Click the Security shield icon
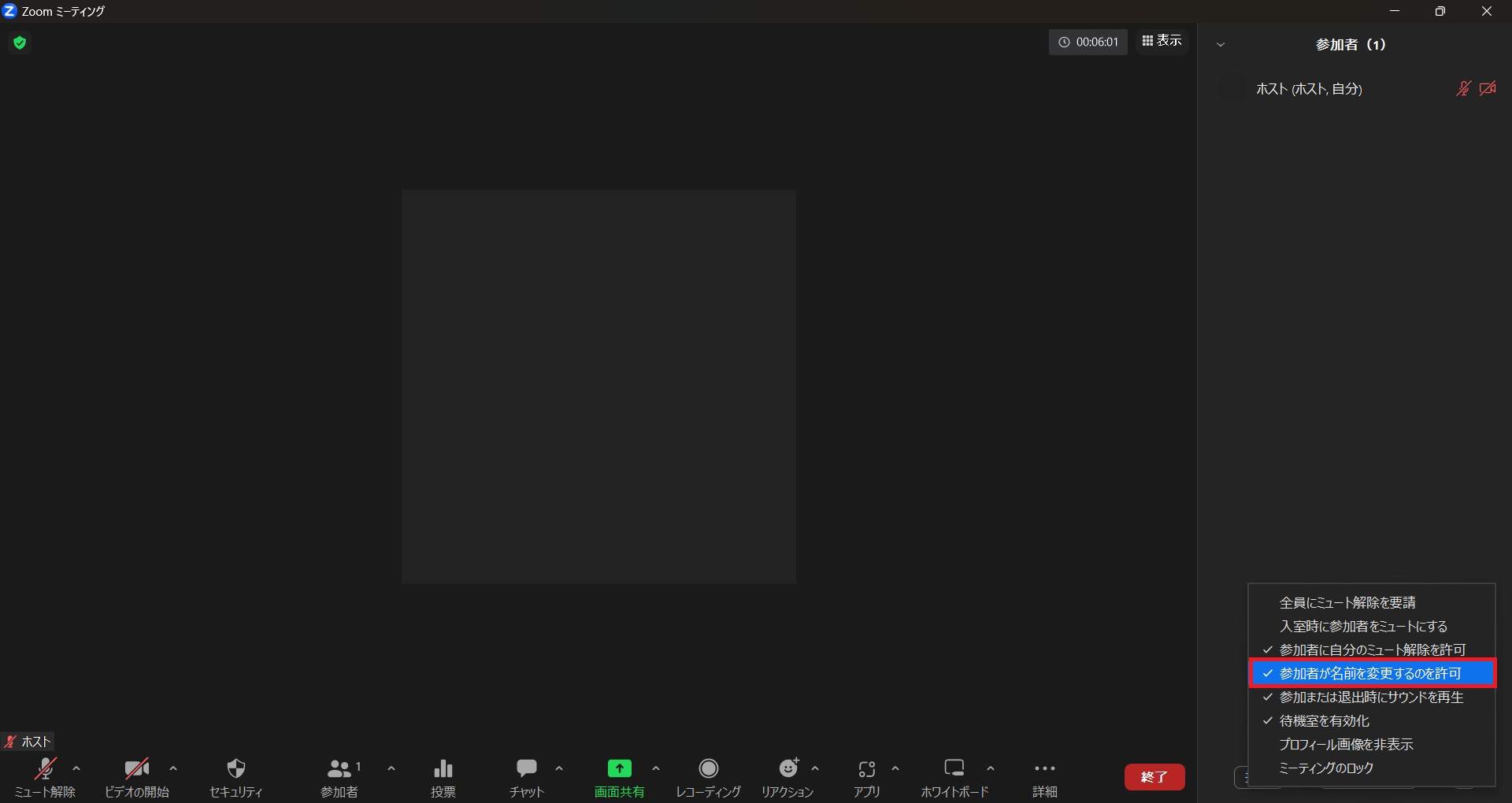 point(235,769)
